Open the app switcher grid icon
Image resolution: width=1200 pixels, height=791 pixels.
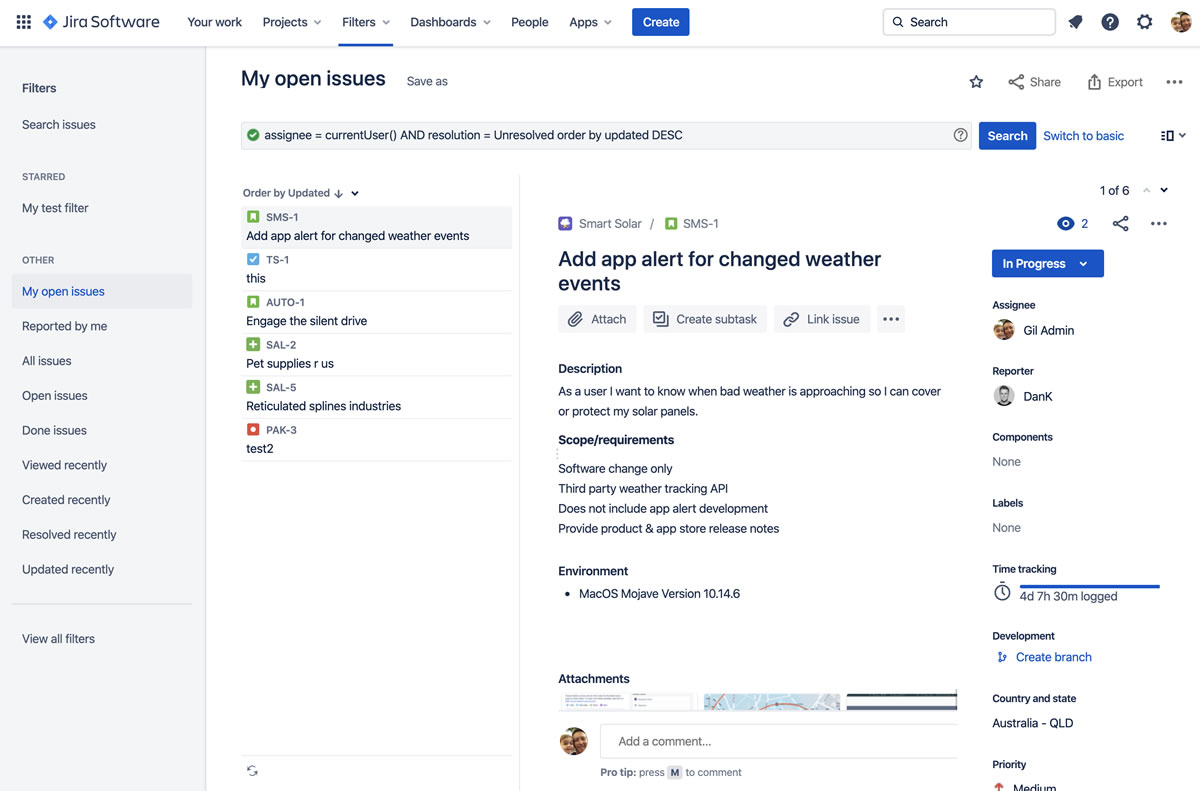click(23, 22)
